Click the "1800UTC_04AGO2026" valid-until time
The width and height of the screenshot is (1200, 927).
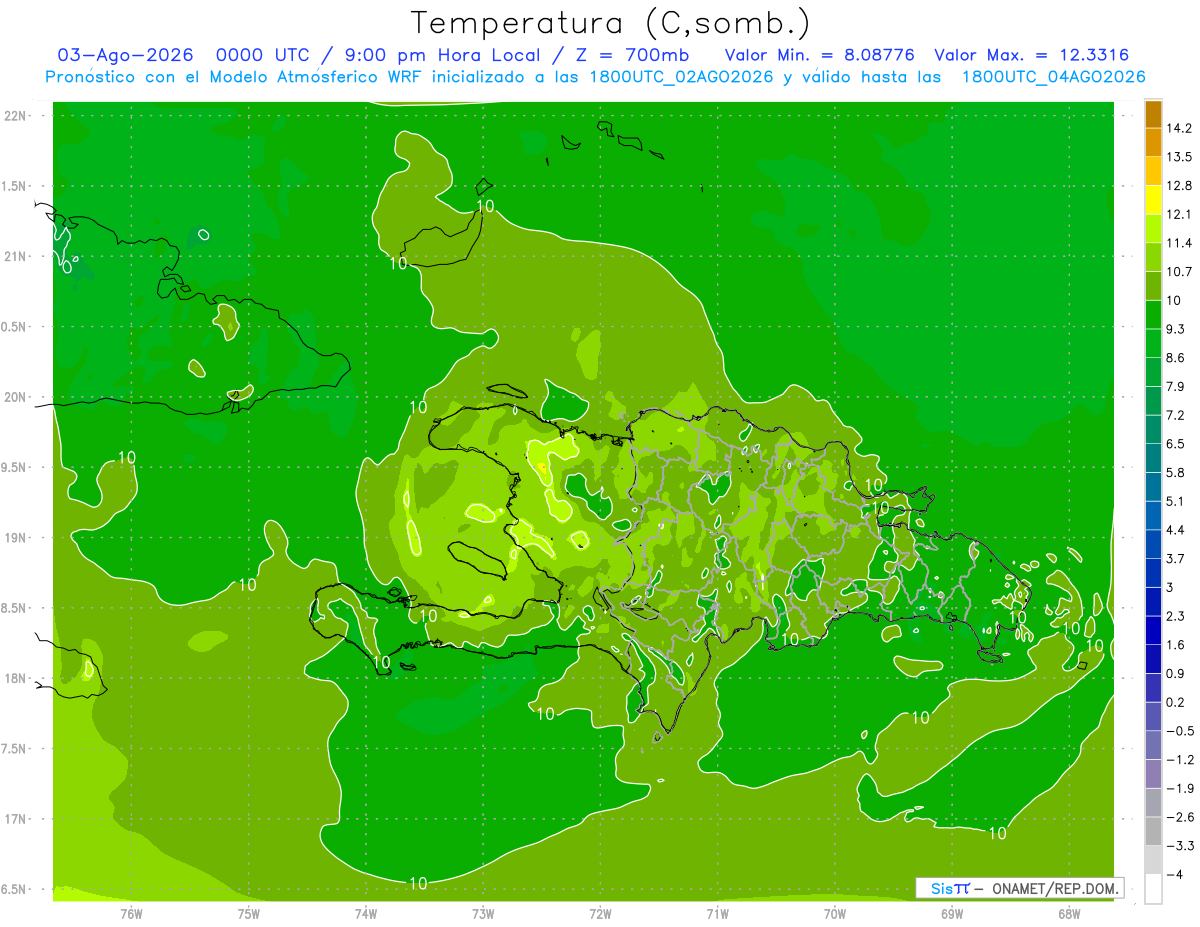pos(1053,77)
